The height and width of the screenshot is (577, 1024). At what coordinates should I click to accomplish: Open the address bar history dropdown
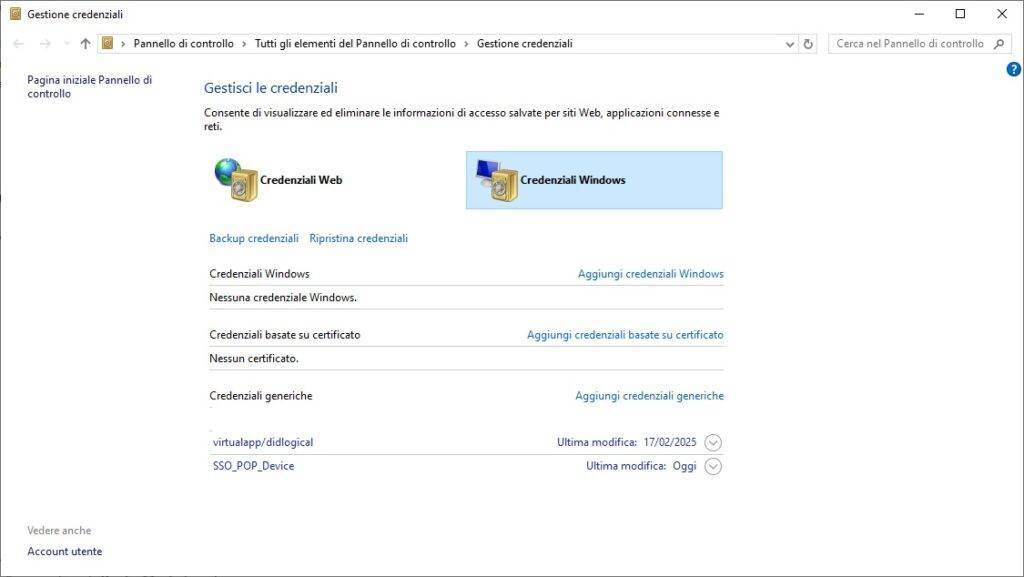(x=789, y=43)
